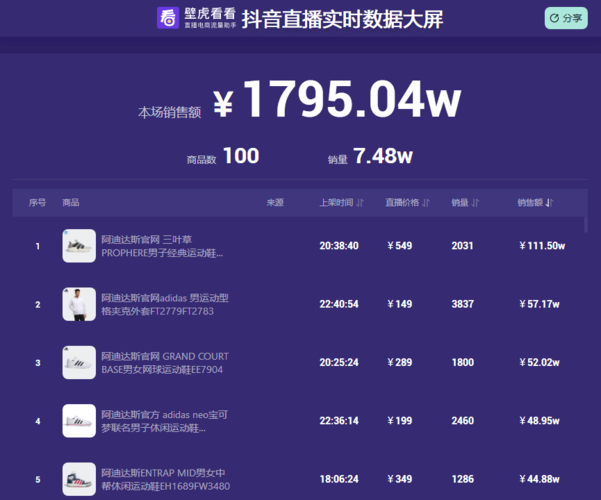Open product link 三叶草 PROPHERE男子经典运动鞋
The image size is (601, 500).
[x=162, y=246]
